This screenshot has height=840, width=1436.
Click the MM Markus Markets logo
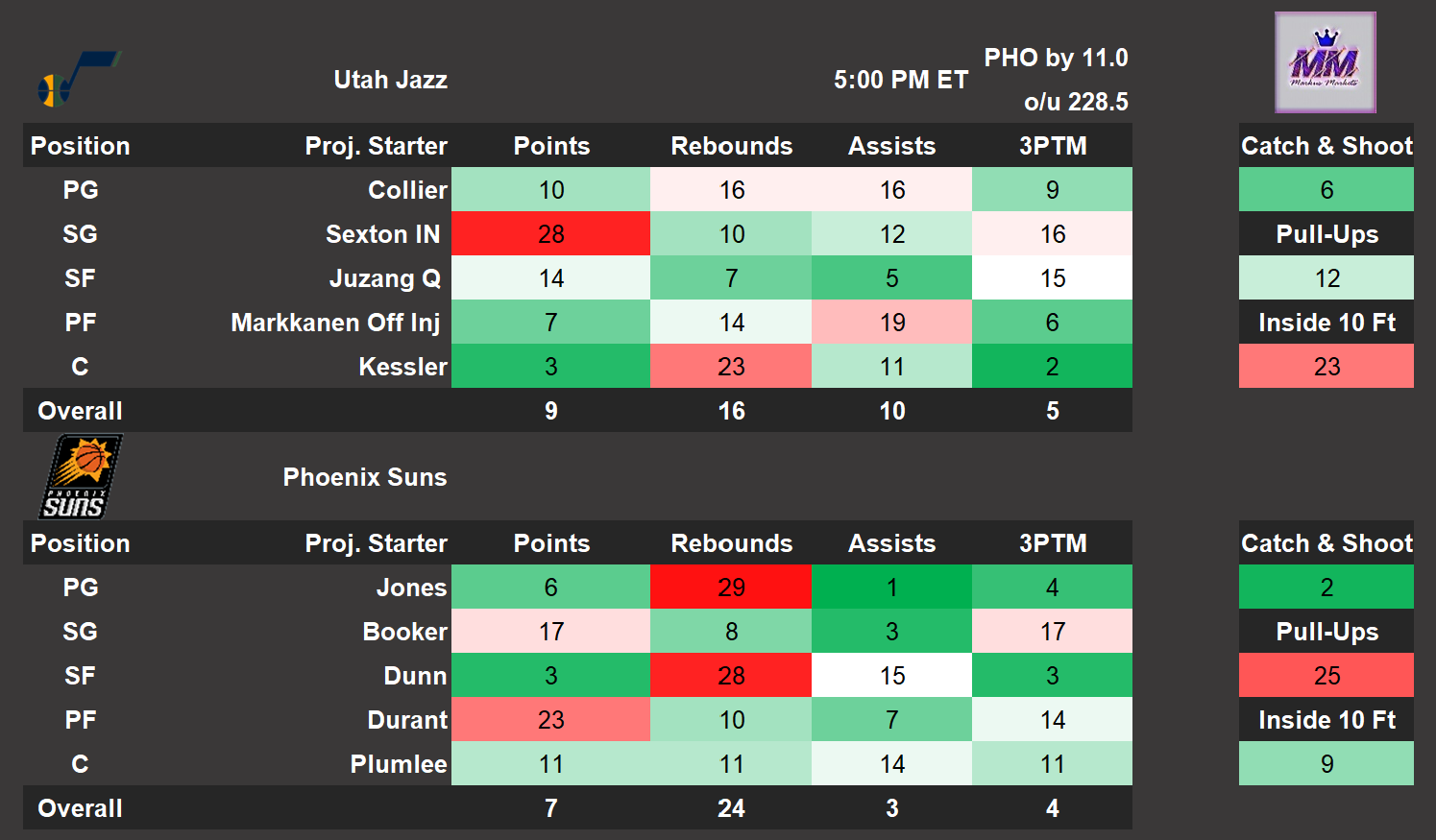(x=1325, y=62)
